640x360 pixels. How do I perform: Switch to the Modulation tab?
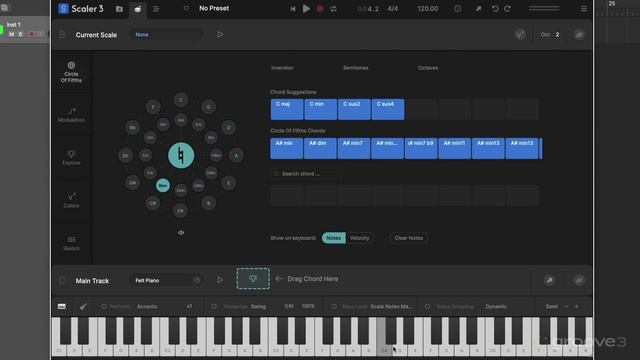[71, 115]
